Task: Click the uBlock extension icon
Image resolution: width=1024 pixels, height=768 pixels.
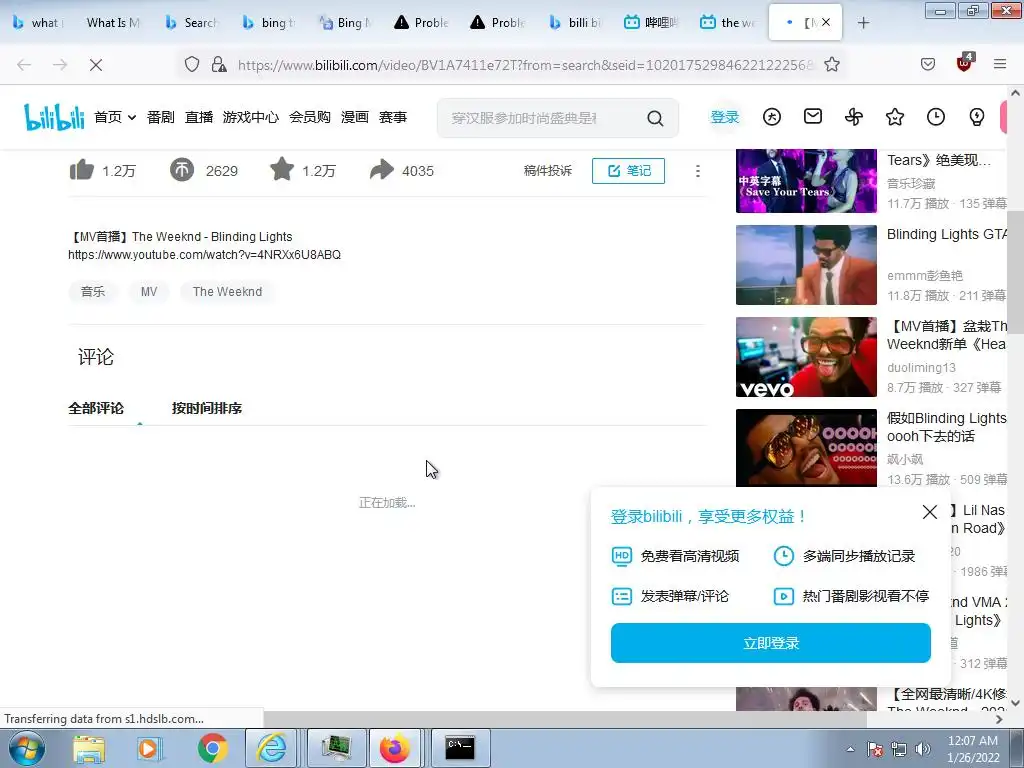Action: coord(964,63)
